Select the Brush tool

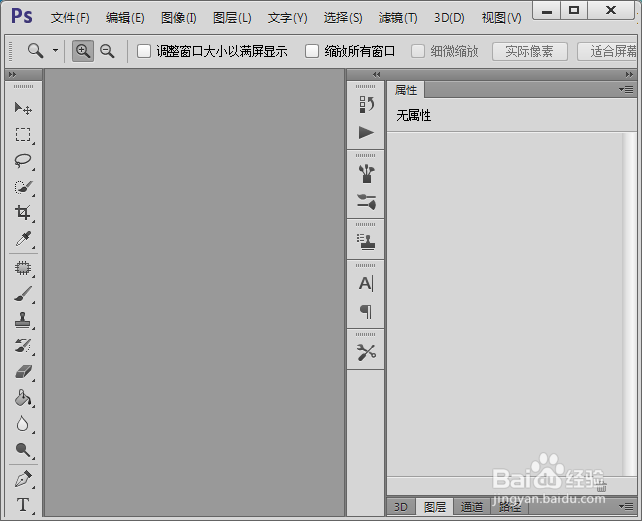coord(23,294)
